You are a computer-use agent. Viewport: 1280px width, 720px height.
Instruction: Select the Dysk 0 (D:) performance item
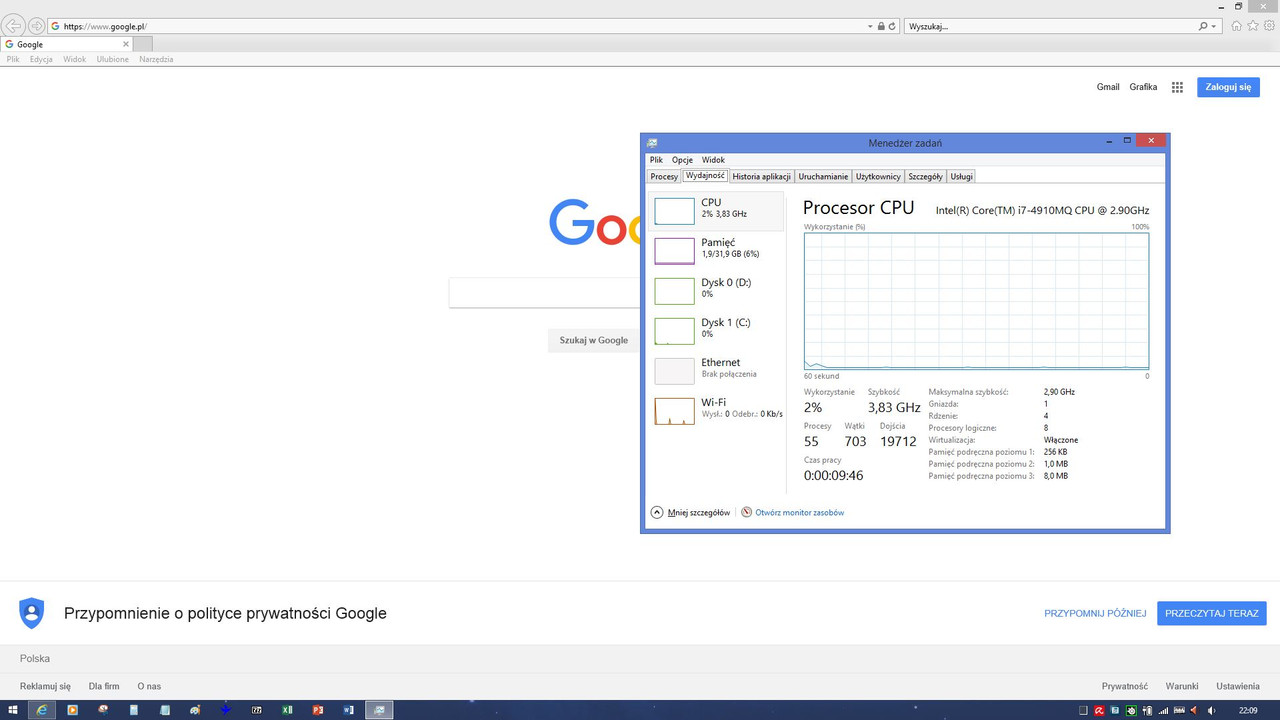(716, 290)
